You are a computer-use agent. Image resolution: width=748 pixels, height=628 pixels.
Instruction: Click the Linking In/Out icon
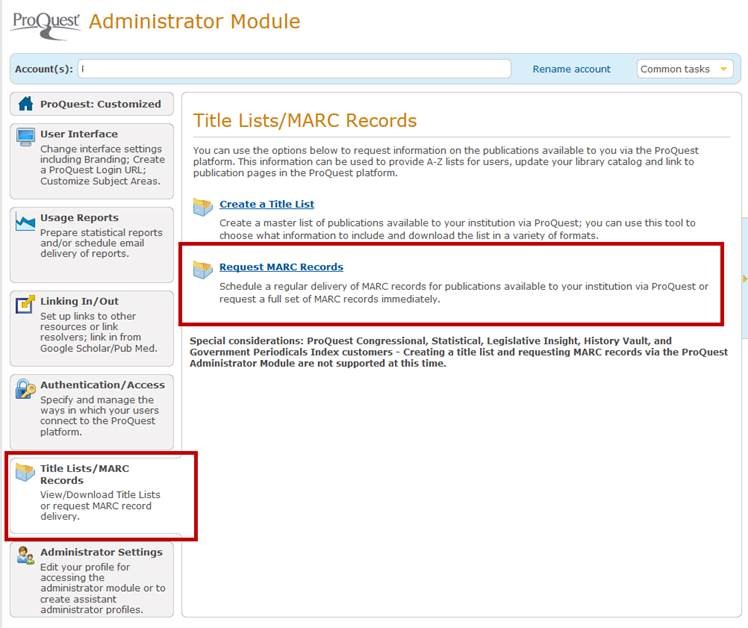tap(25, 304)
